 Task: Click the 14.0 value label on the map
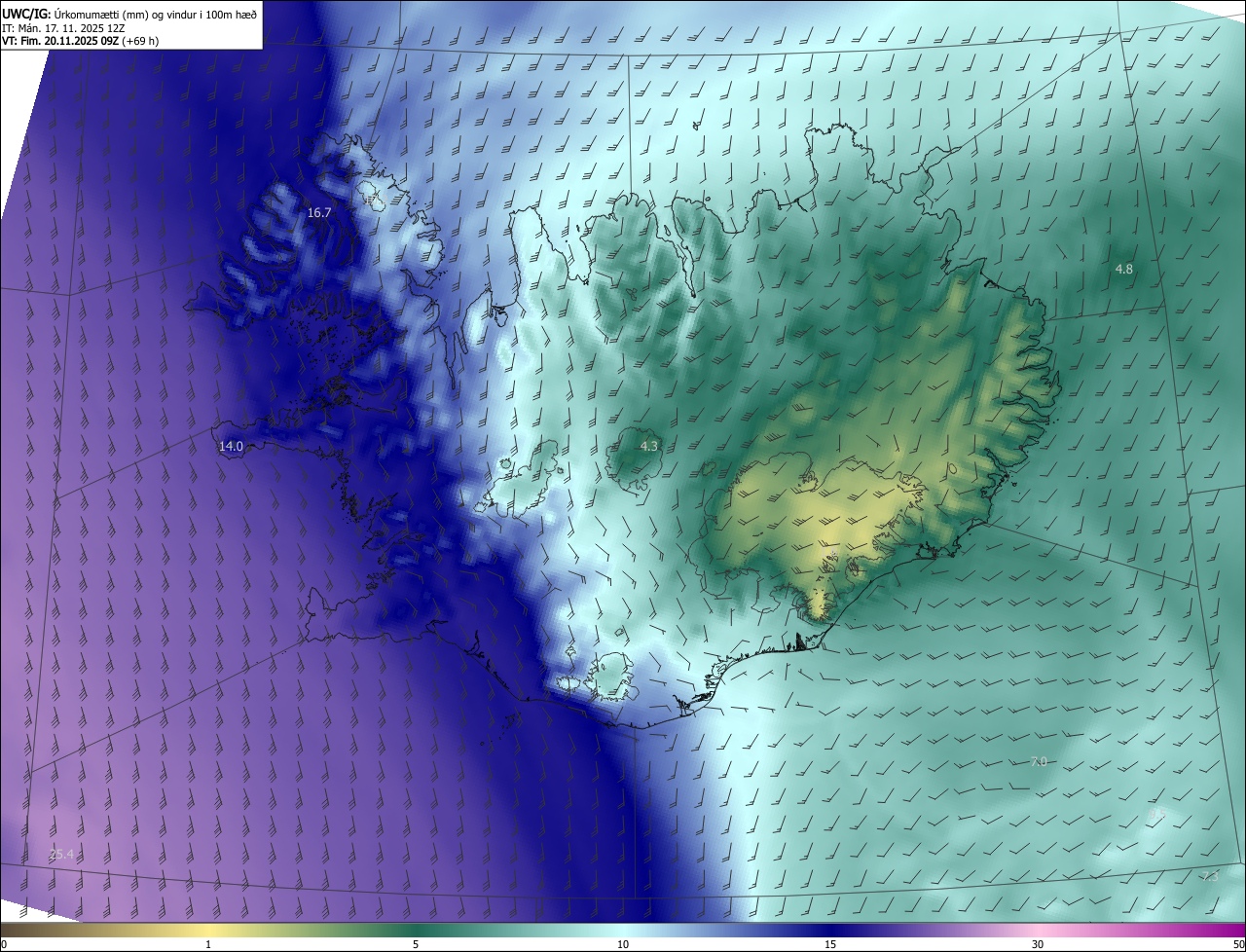[231, 446]
